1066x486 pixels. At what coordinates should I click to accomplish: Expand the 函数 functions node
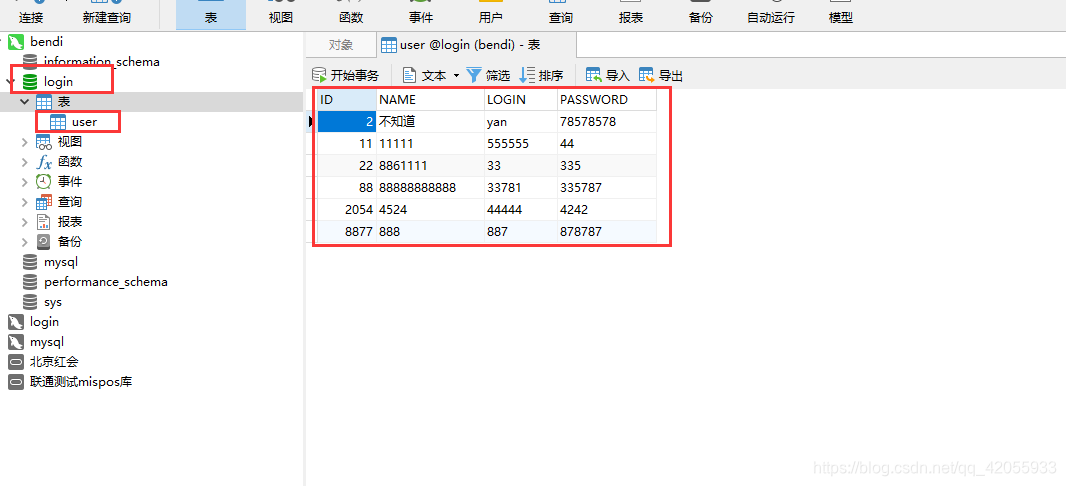[x=24, y=162]
